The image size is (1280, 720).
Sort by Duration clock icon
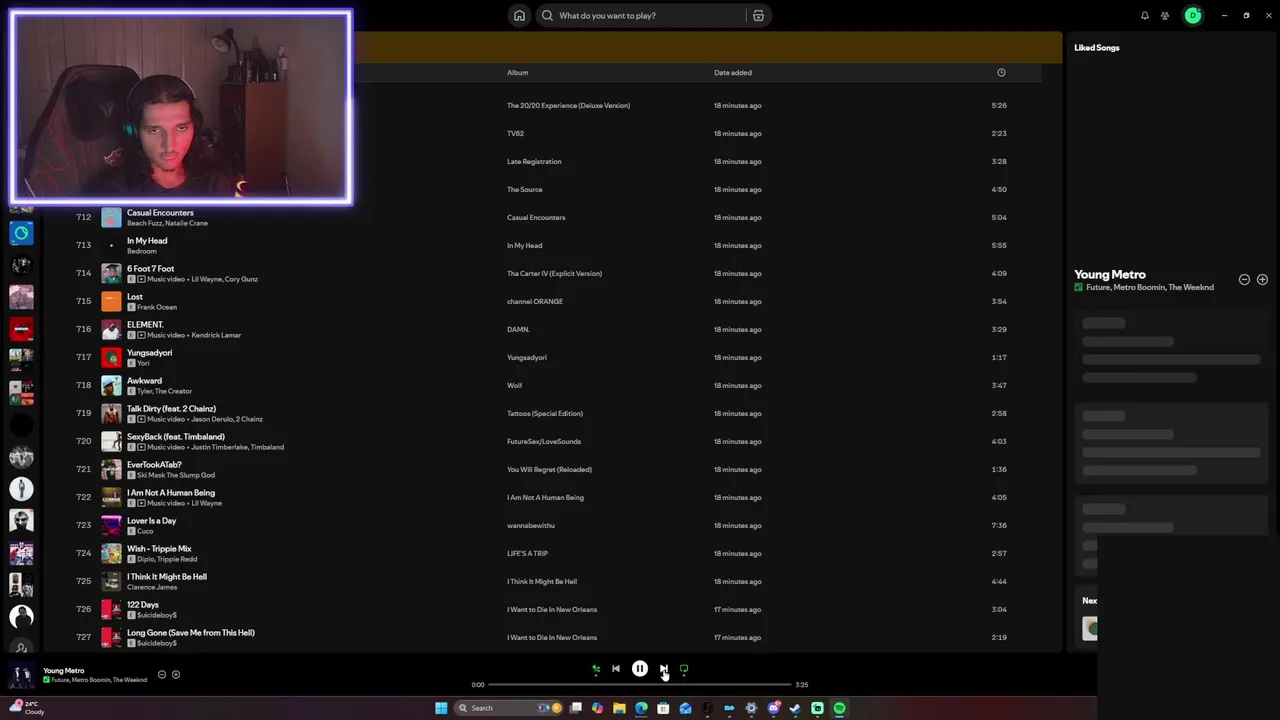tap(1001, 72)
